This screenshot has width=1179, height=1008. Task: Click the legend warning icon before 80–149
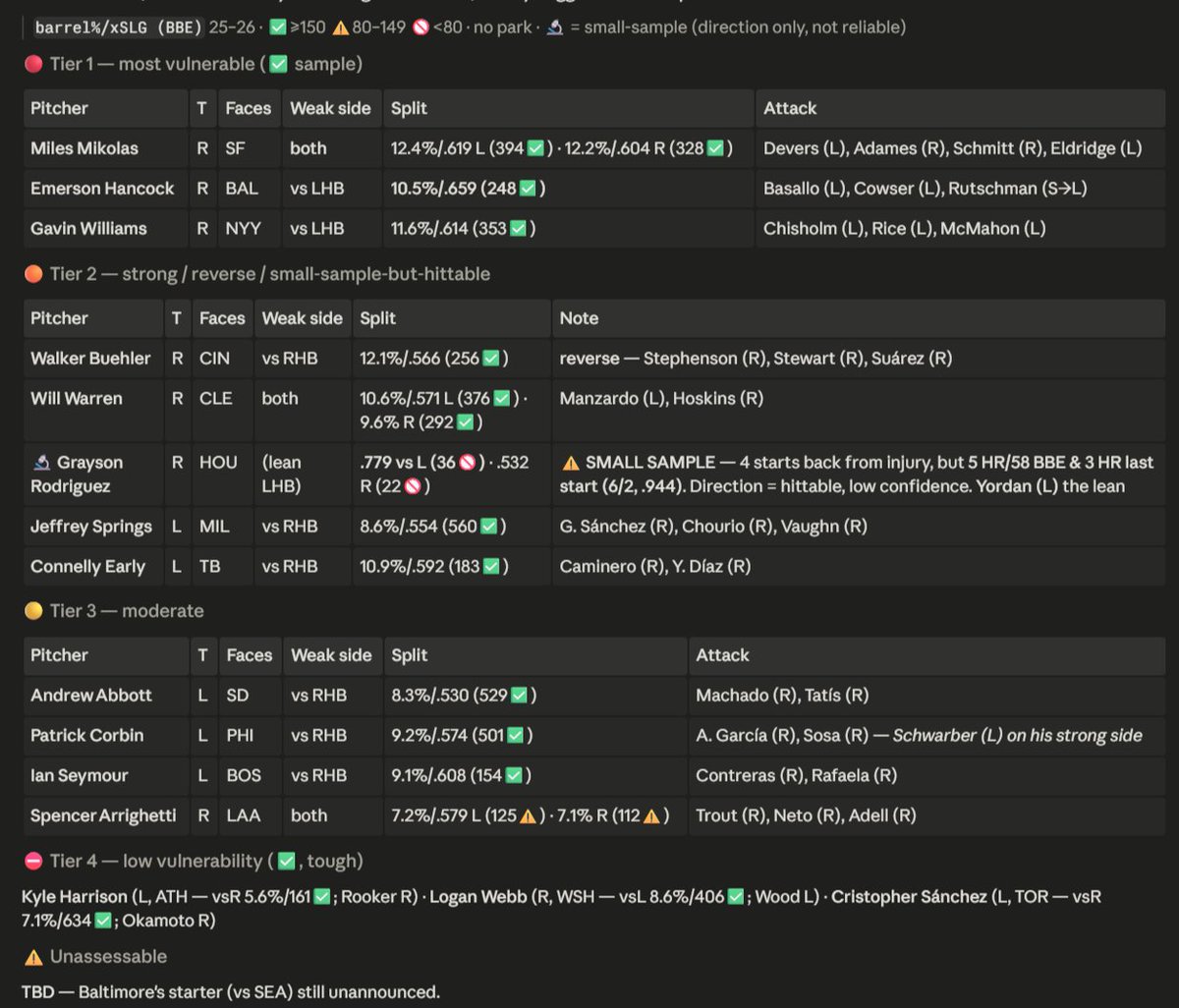(x=341, y=28)
